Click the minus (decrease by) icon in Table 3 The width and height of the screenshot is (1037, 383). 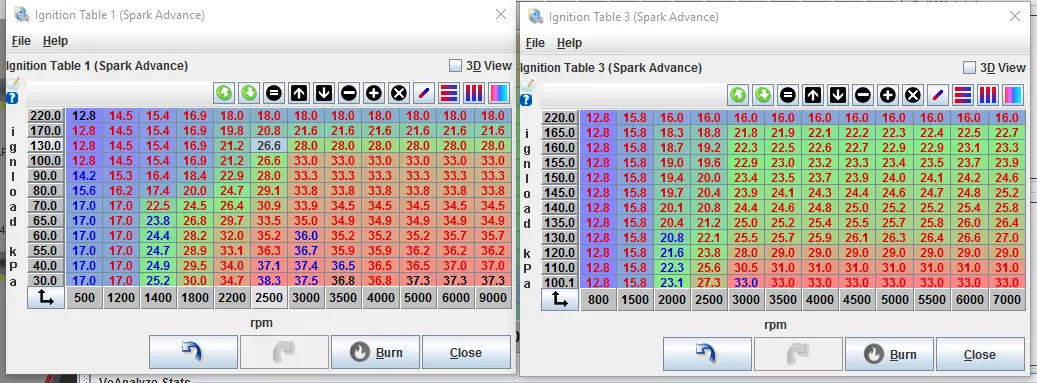pos(862,95)
